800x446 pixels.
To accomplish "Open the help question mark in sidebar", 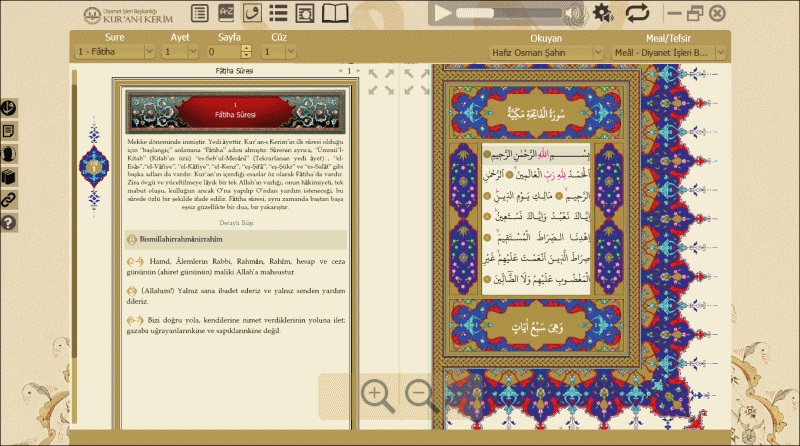I will (x=9, y=222).
